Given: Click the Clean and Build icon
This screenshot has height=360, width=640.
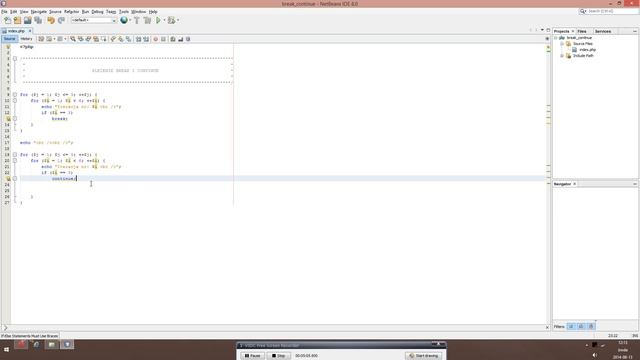Looking at the screenshot, I should (147, 20).
